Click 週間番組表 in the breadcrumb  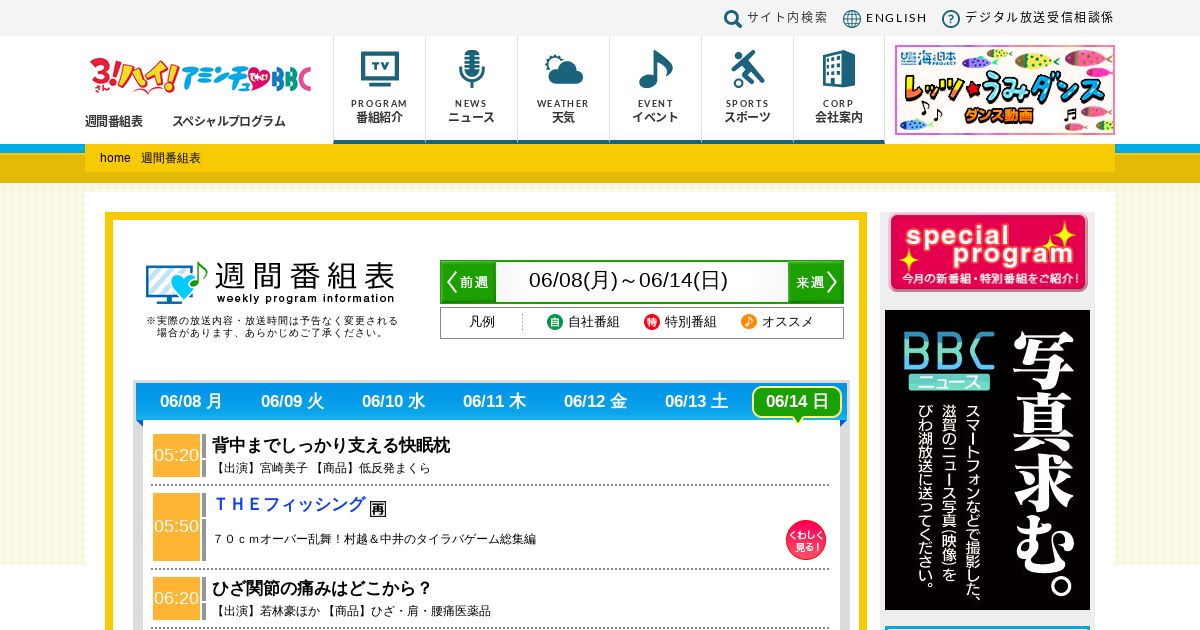tap(171, 158)
